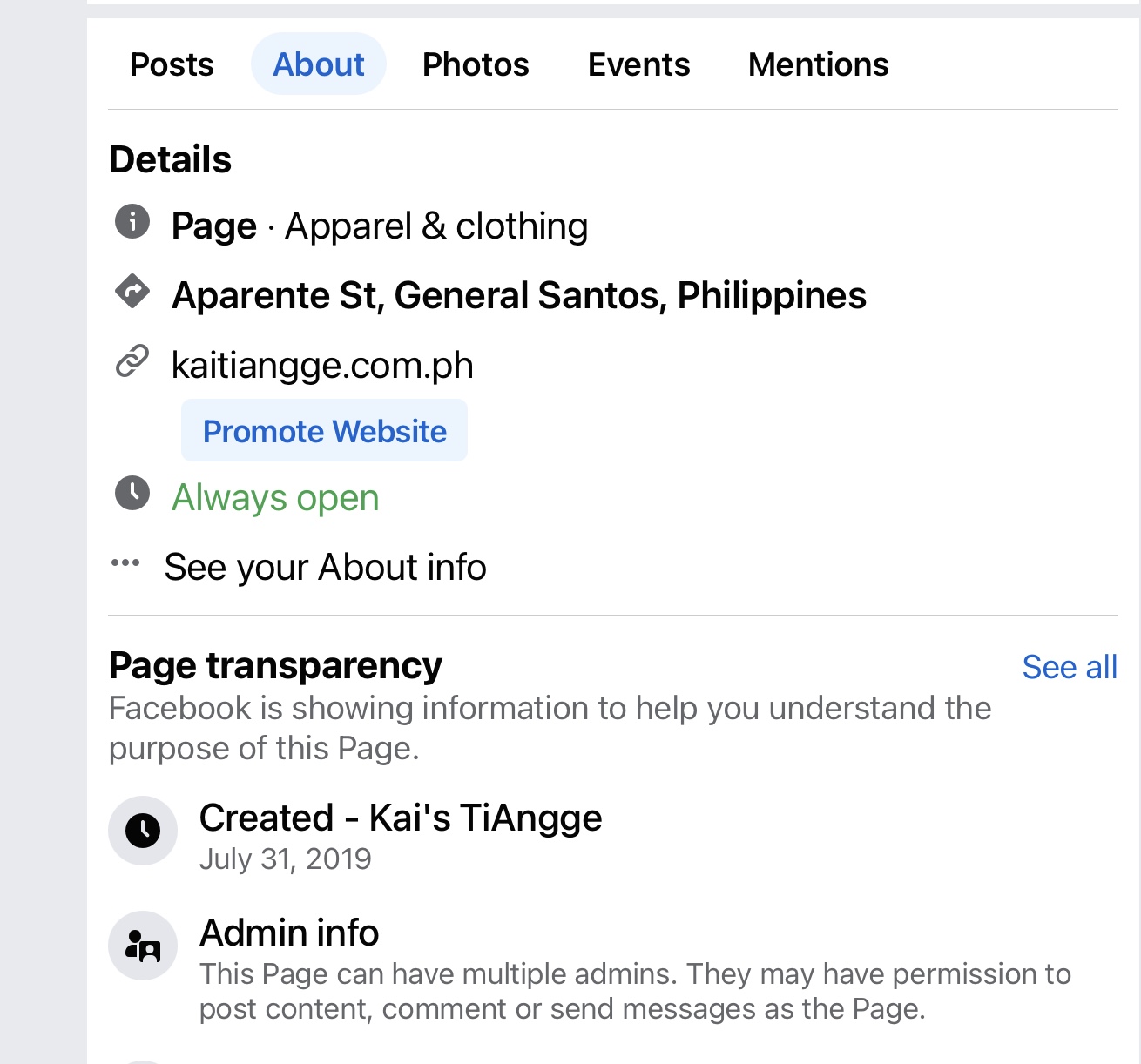Click the clock icon next to Created
Screen dimensions: 1141x1064
[x=143, y=831]
